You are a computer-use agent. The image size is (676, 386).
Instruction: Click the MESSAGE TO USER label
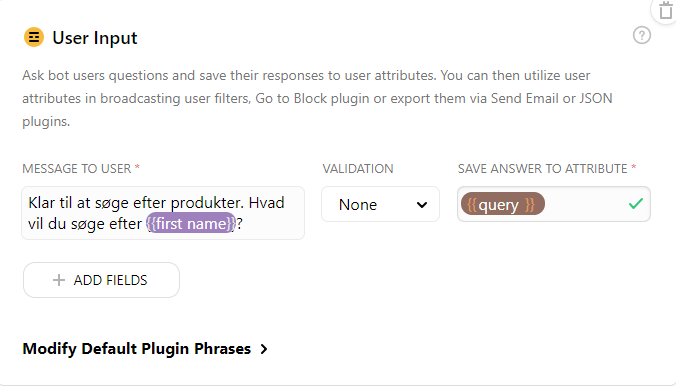click(x=77, y=169)
